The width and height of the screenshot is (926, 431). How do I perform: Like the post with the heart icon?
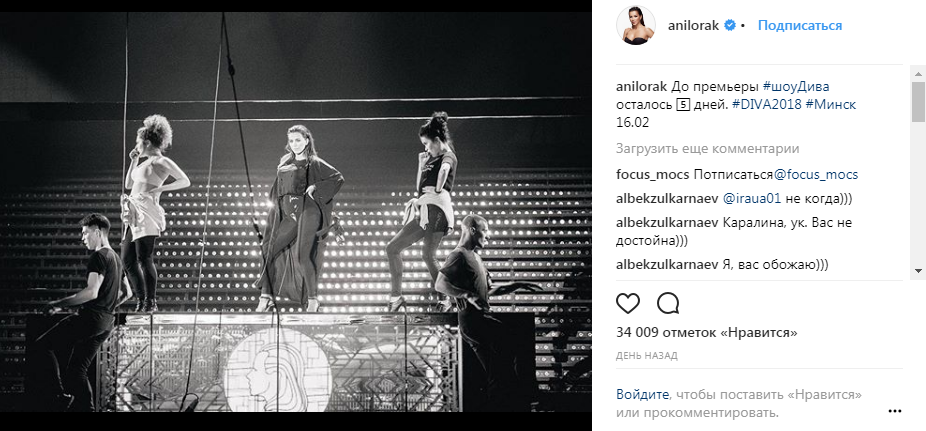pyautogui.click(x=628, y=304)
